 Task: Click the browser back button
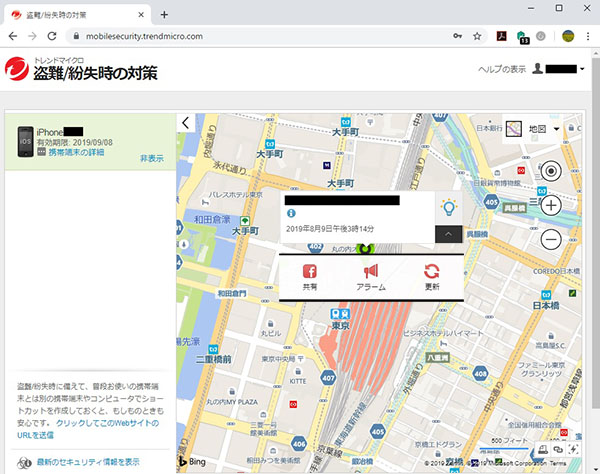click(13, 36)
